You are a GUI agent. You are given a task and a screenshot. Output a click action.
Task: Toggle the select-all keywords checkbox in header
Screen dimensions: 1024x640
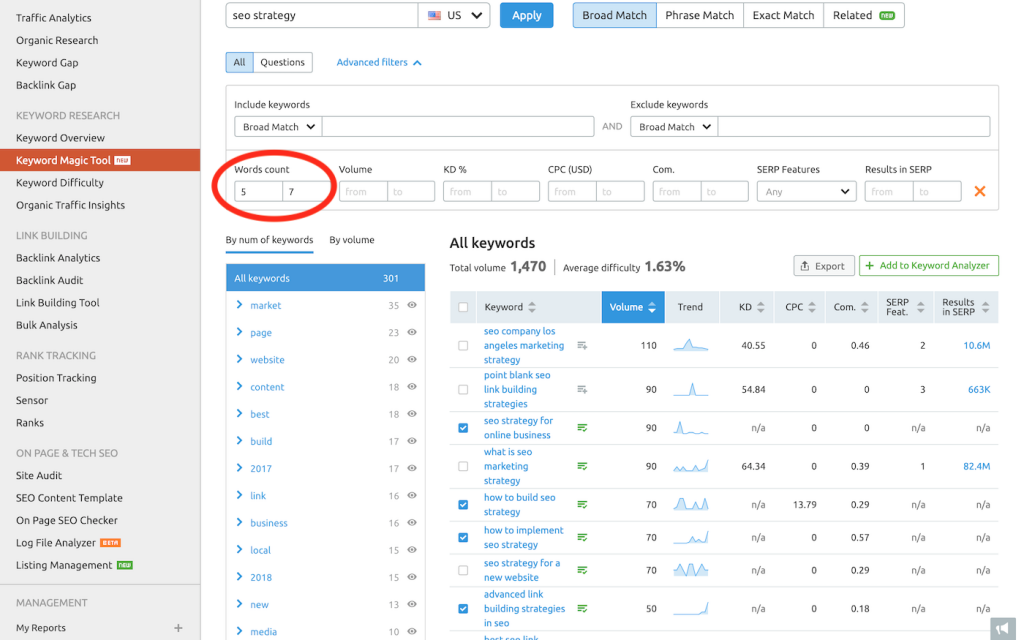[x=463, y=307]
